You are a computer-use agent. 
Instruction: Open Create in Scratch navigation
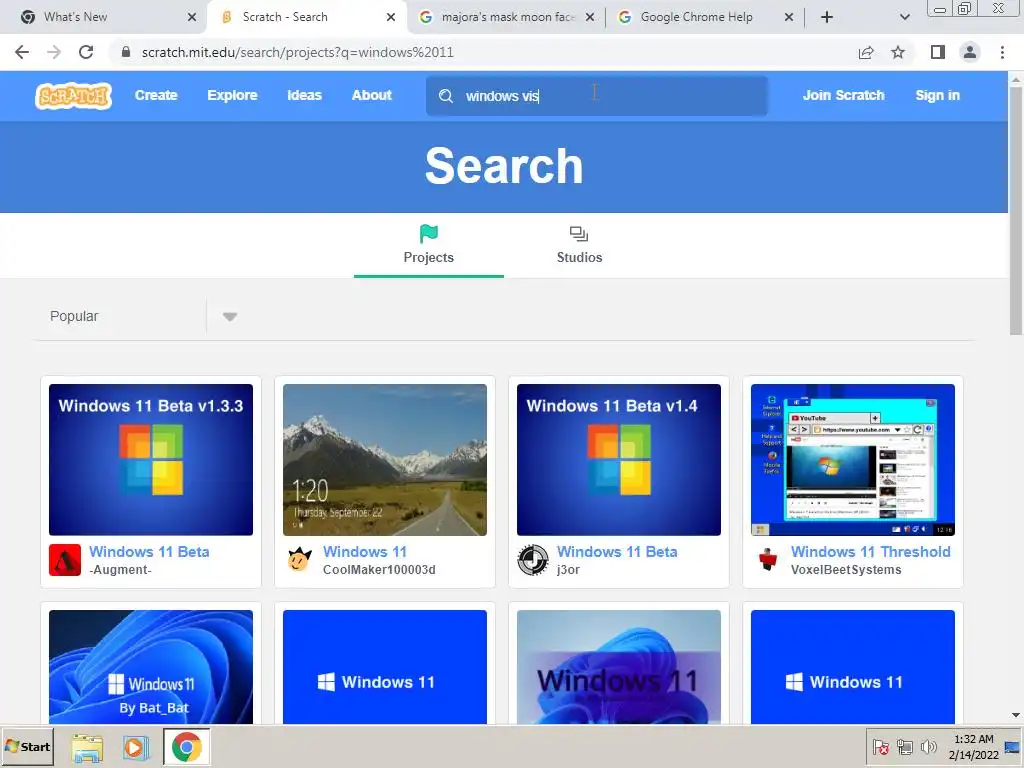(x=156, y=95)
